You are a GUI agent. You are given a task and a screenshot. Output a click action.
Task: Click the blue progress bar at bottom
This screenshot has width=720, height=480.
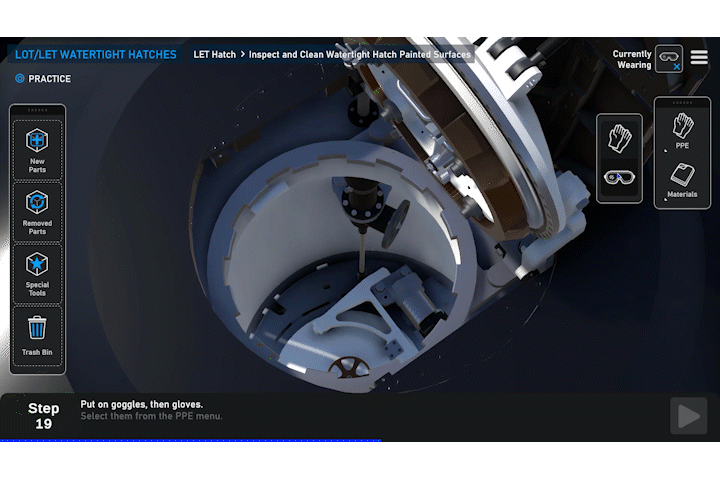(190, 440)
